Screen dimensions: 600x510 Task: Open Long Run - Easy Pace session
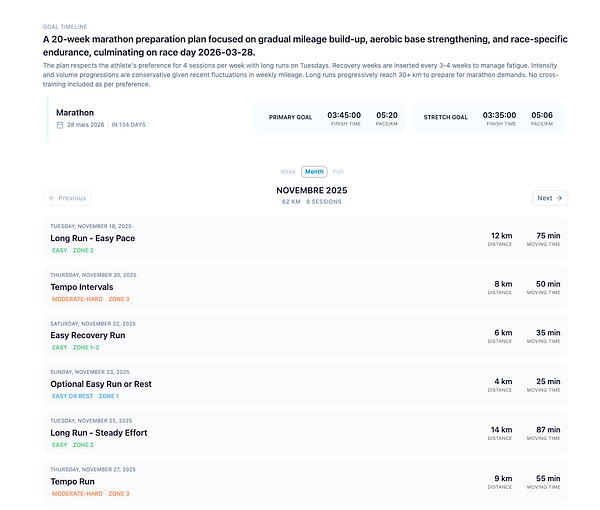click(305, 238)
